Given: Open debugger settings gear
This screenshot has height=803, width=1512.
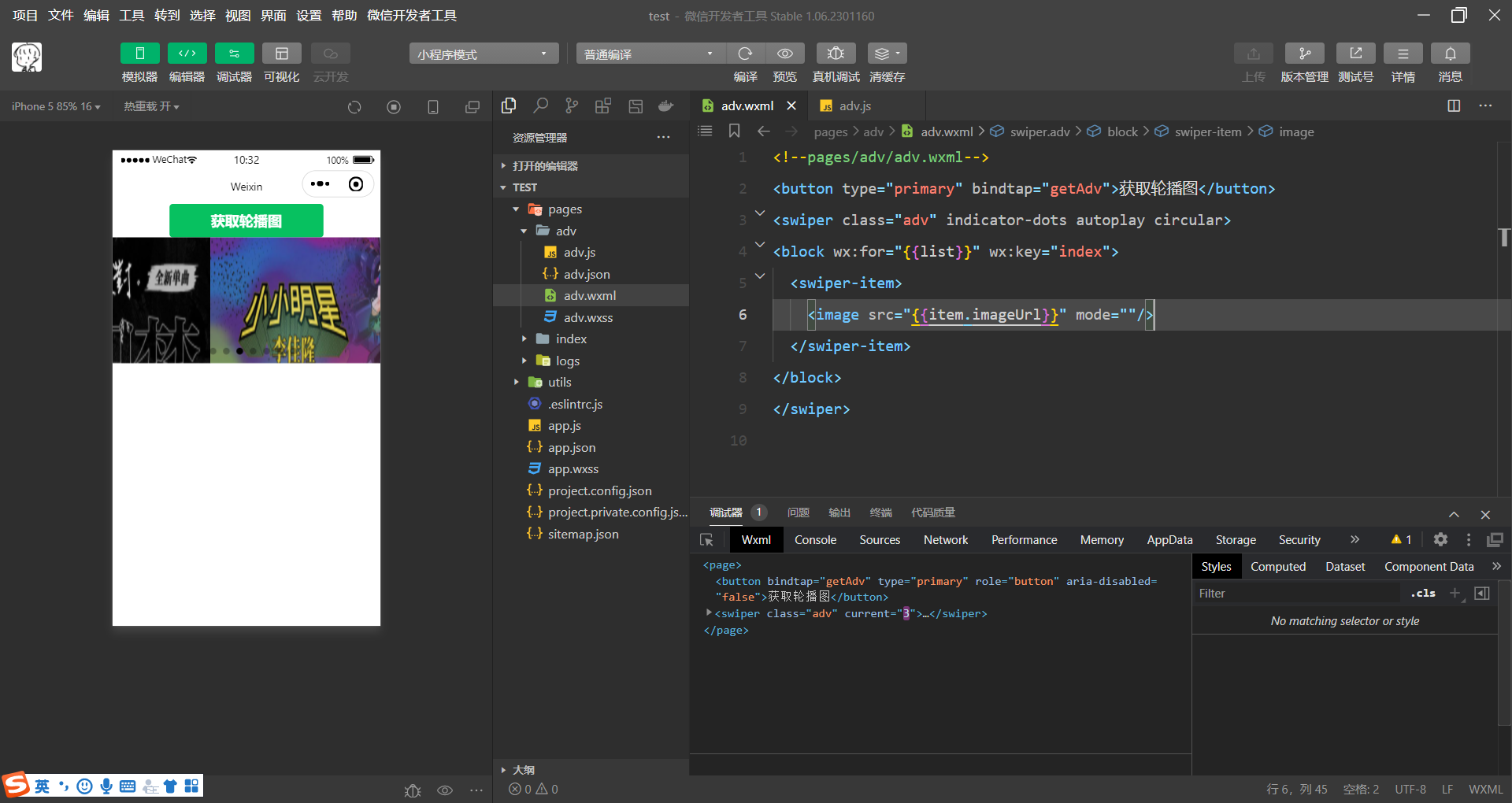Looking at the screenshot, I should coord(1440,539).
